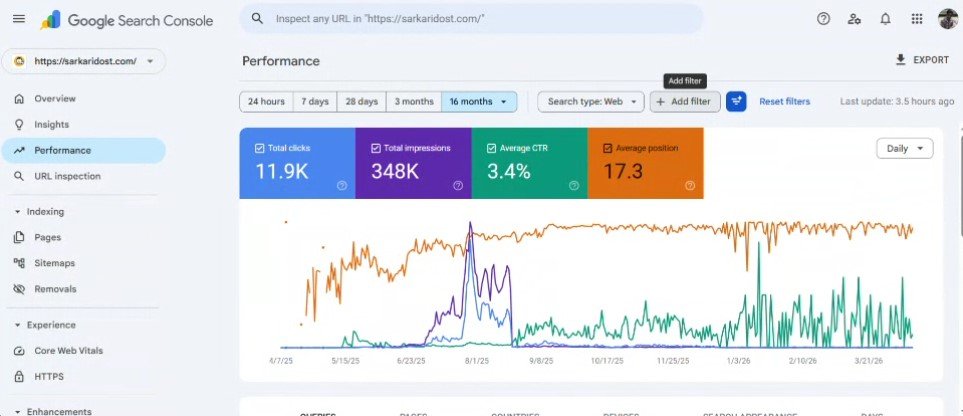Go to Sitemaps in sidebar
The image size is (963, 416).
coord(55,263)
